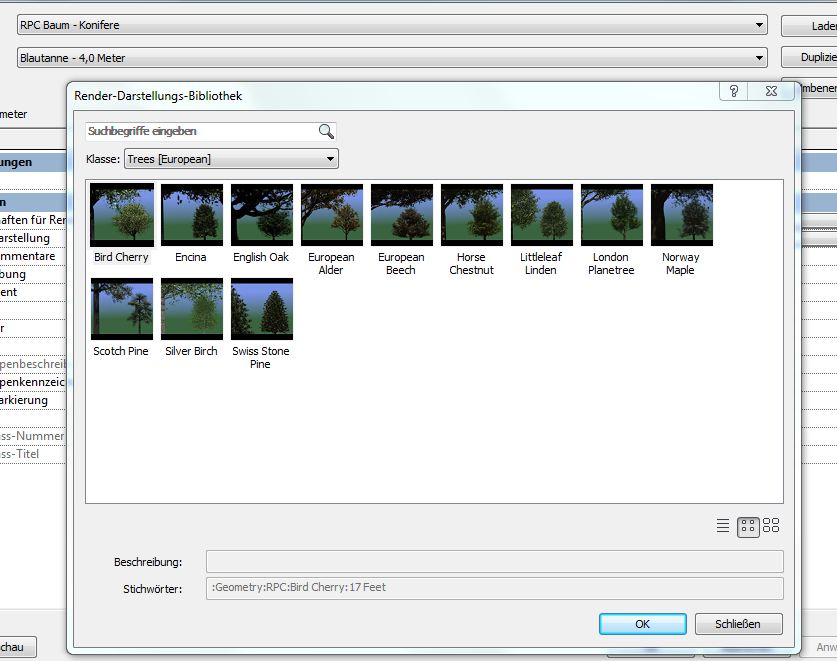Pick the London Planetree thumbnail
This screenshot has width=837, height=661.
coord(612,215)
